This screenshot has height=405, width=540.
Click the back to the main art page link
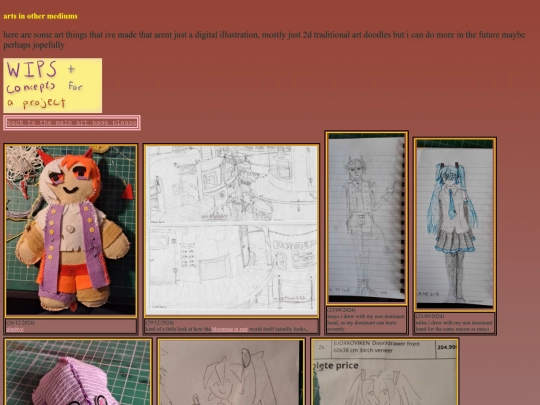pos(72,123)
